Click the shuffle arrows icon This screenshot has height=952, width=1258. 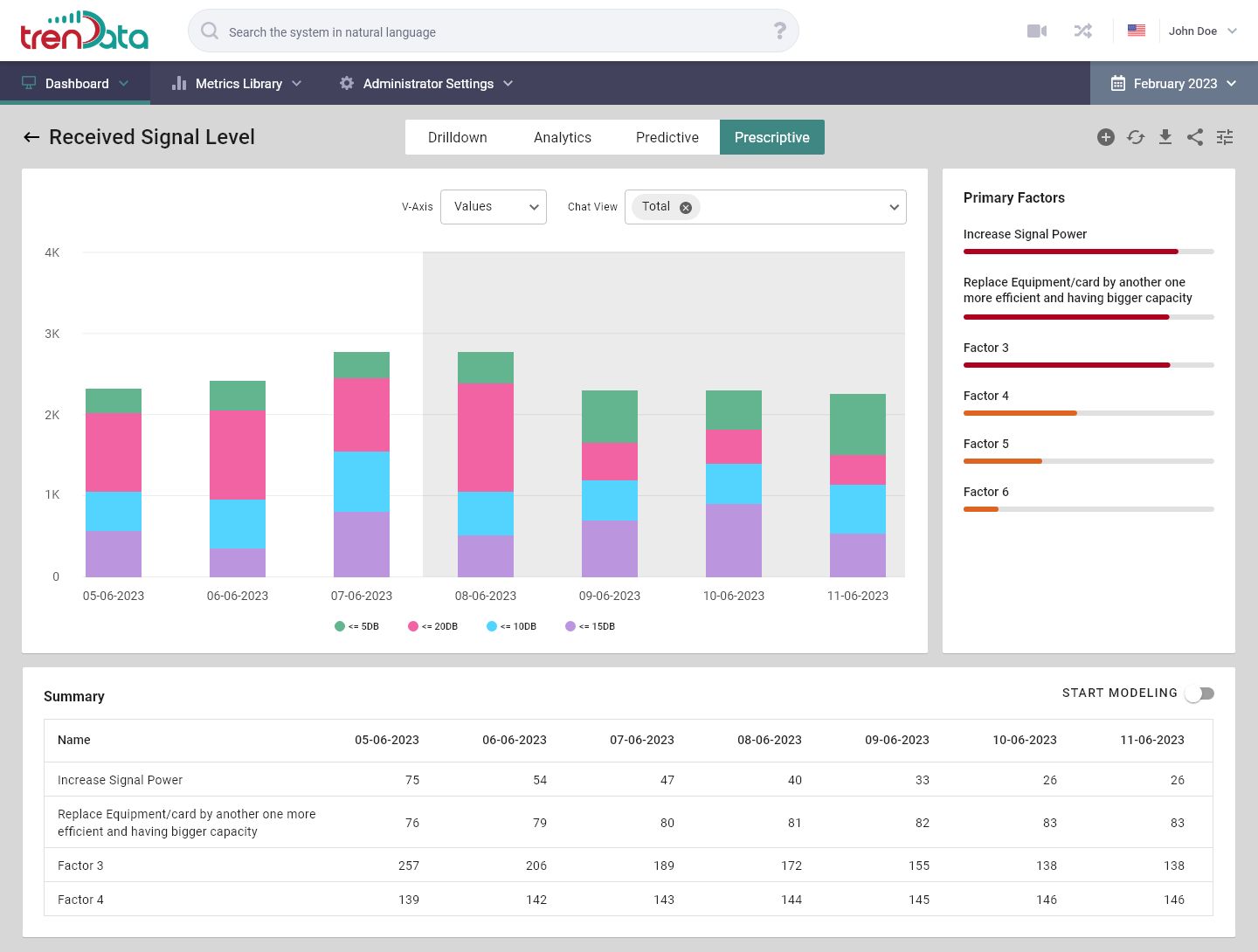tap(1083, 31)
